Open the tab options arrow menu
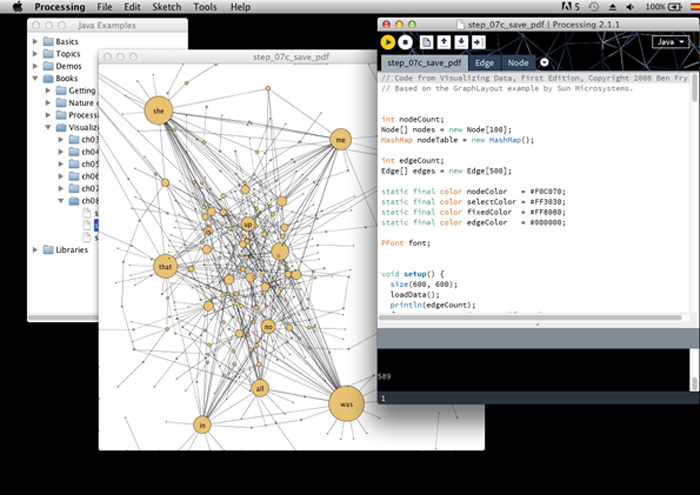 pos(544,62)
